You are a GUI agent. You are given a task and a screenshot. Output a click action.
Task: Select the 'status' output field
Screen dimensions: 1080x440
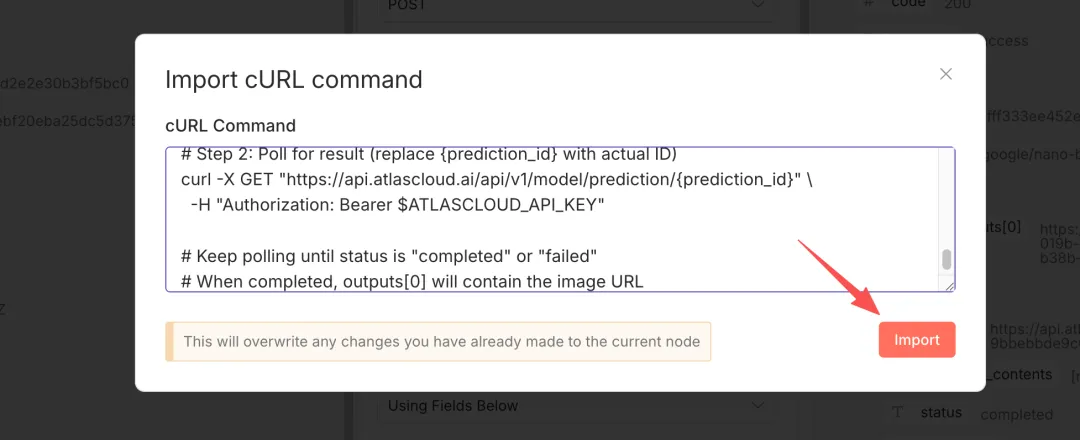coord(940,412)
